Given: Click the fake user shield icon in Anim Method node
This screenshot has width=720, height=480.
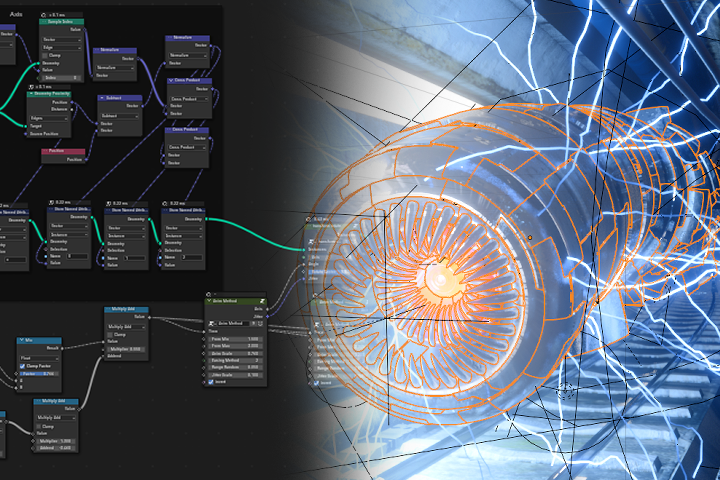Looking at the screenshot, I should pos(260,323).
